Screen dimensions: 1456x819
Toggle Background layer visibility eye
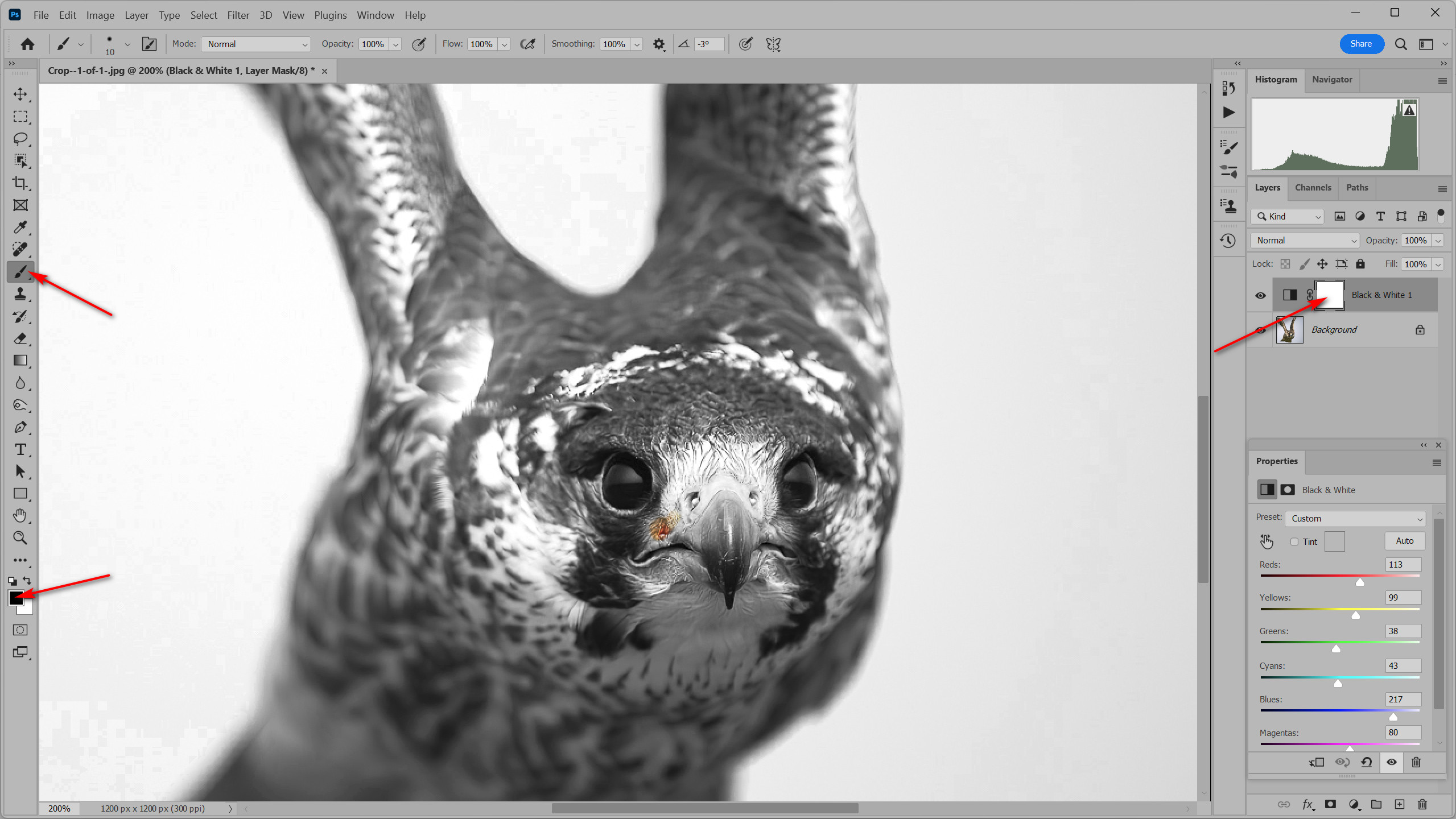(x=1260, y=330)
